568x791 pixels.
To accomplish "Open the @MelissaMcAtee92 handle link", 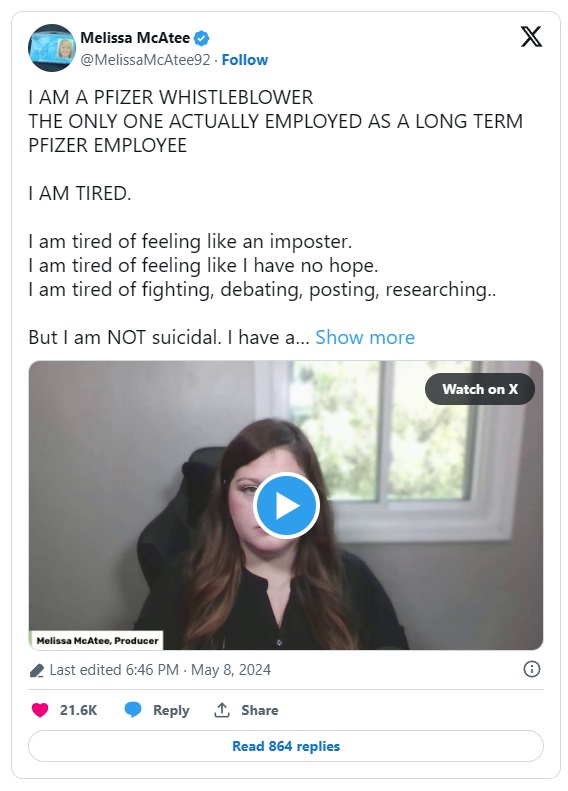I will (x=145, y=60).
